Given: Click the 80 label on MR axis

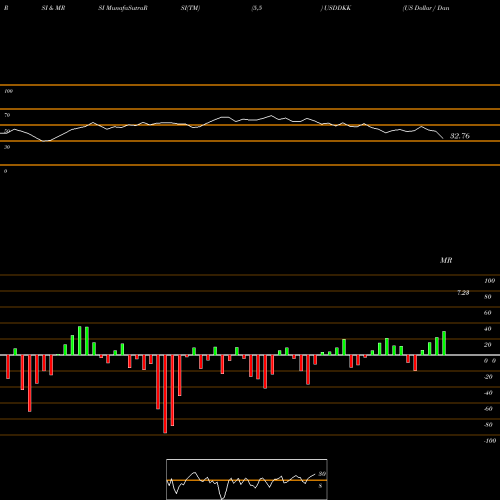Looking at the screenshot, I should click(x=488, y=297).
